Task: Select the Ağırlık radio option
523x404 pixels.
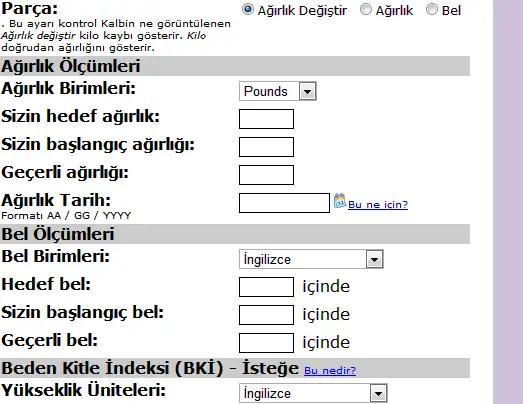Action: click(x=366, y=9)
